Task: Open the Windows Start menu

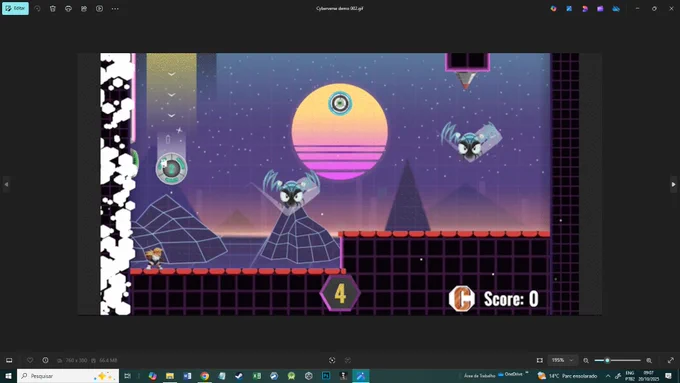Action: (x=8, y=376)
